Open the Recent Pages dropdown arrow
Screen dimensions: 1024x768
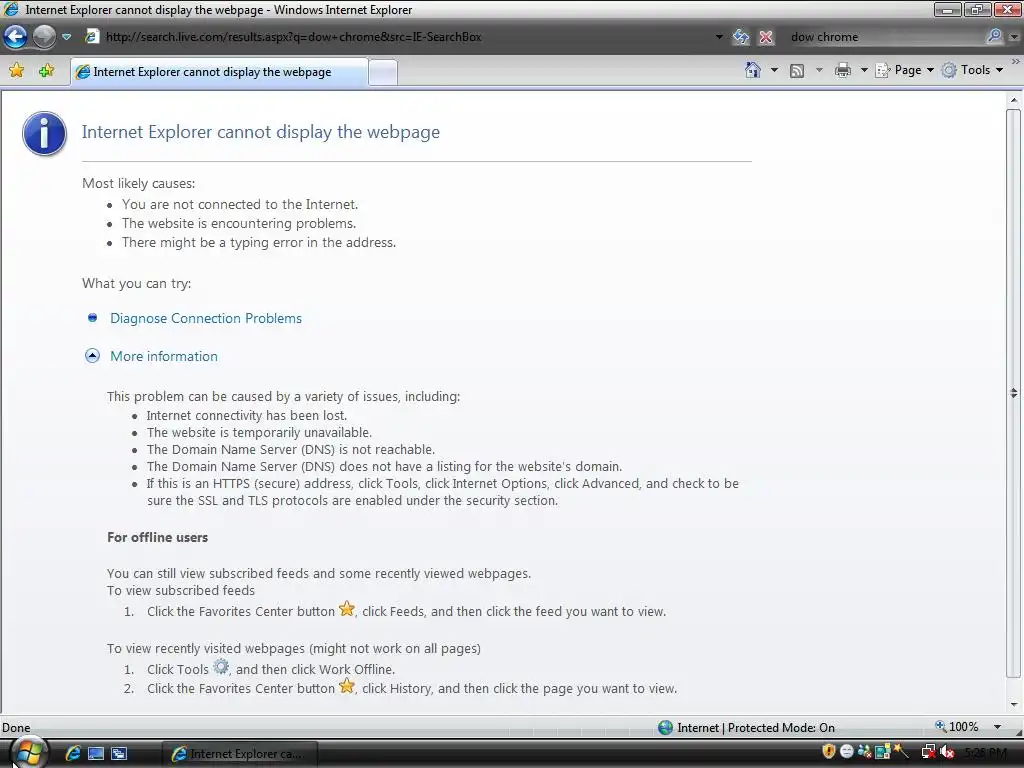(66, 37)
